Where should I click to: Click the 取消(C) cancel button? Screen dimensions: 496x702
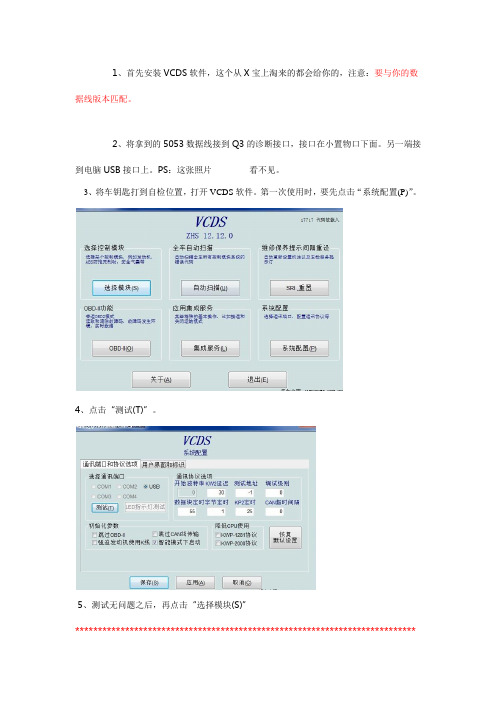pyautogui.click(x=242, y=582)
